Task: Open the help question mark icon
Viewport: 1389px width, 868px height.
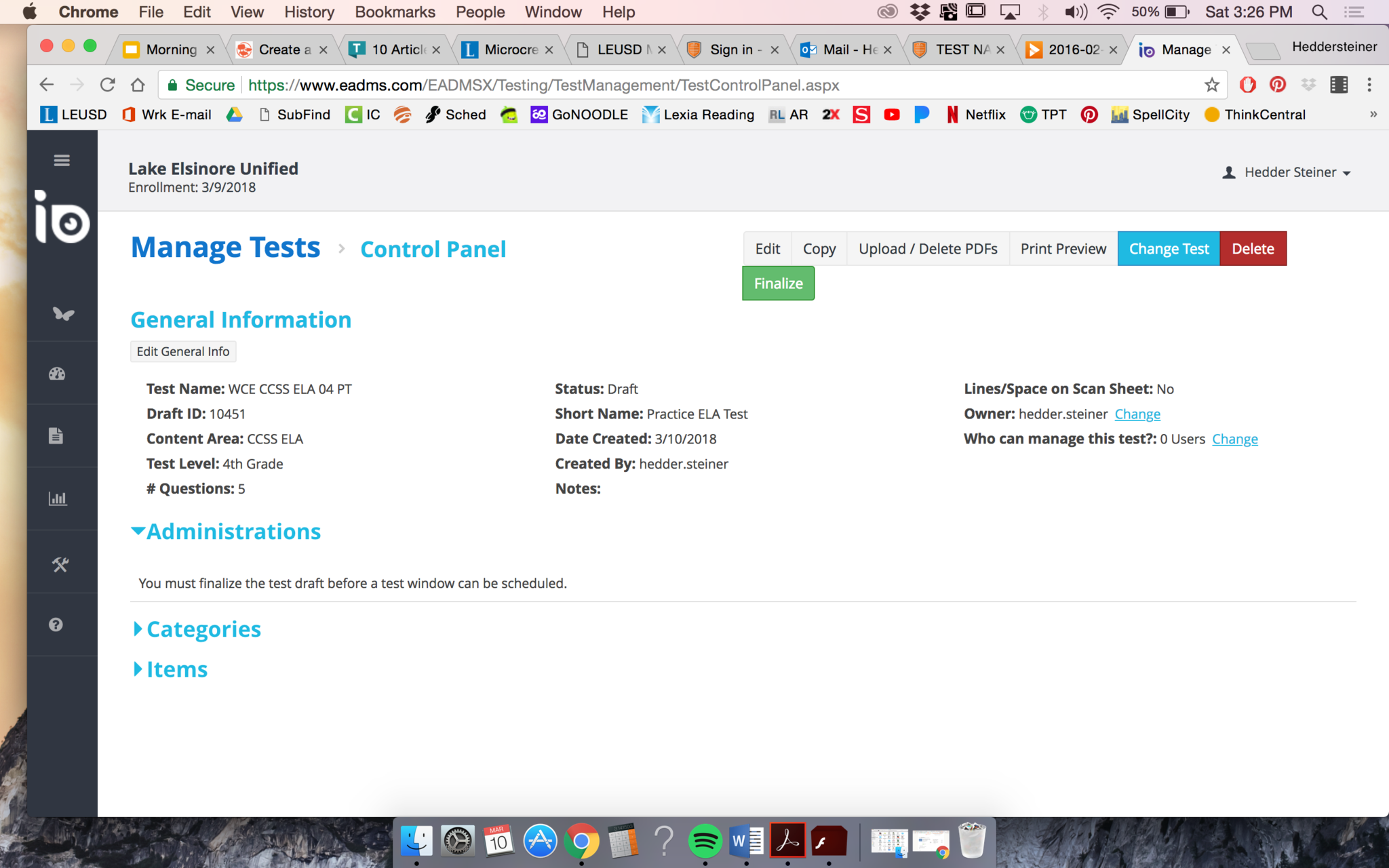Action: pyautogui.click(x=56, y=625)
